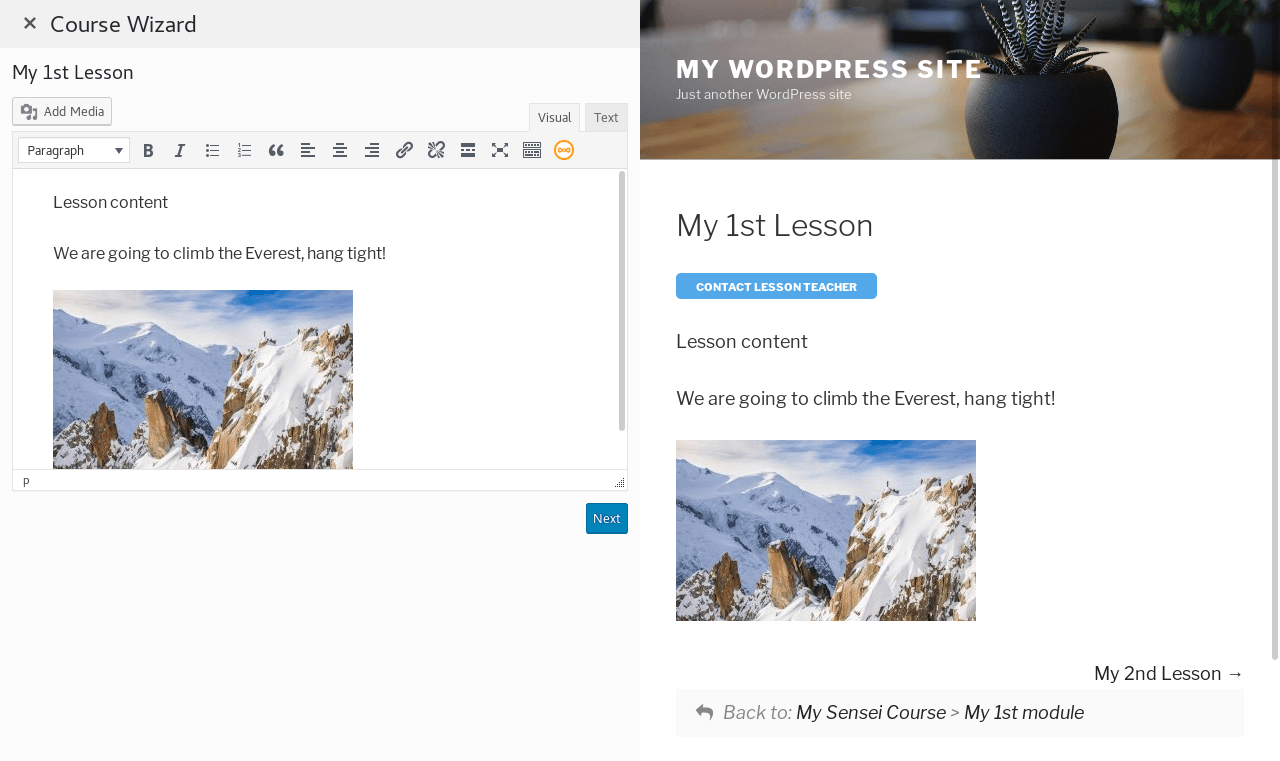Click the Add Media button
Viewport: 1280px width, 761px height.
click(x=62, y=112)
